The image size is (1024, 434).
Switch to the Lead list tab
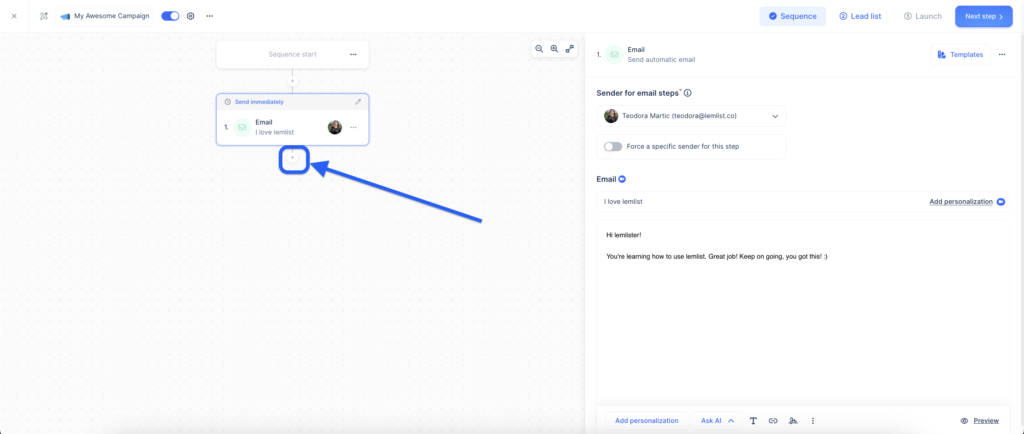point(861,16)
